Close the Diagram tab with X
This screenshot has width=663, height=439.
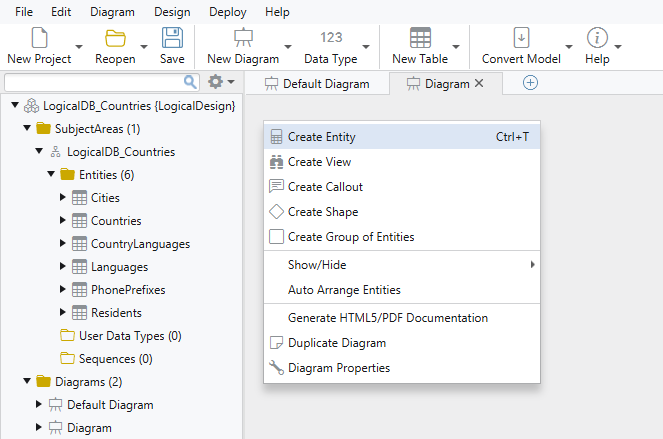479,83
